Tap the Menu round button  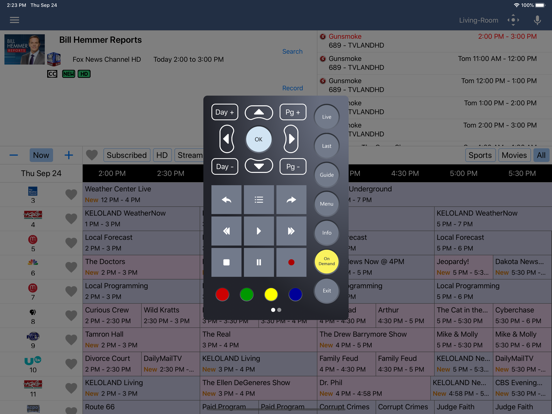click(x=326, y=203)
